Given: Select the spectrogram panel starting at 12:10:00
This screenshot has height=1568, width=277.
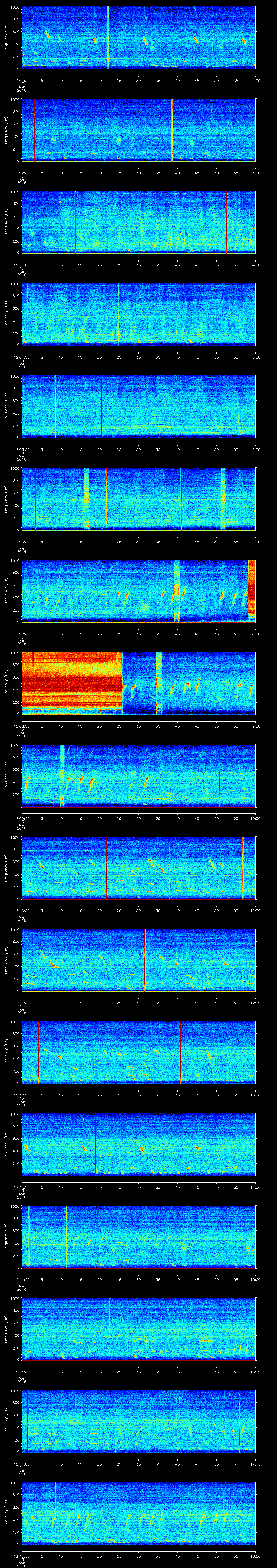Looking at the screenshot, I should (138, 868).
